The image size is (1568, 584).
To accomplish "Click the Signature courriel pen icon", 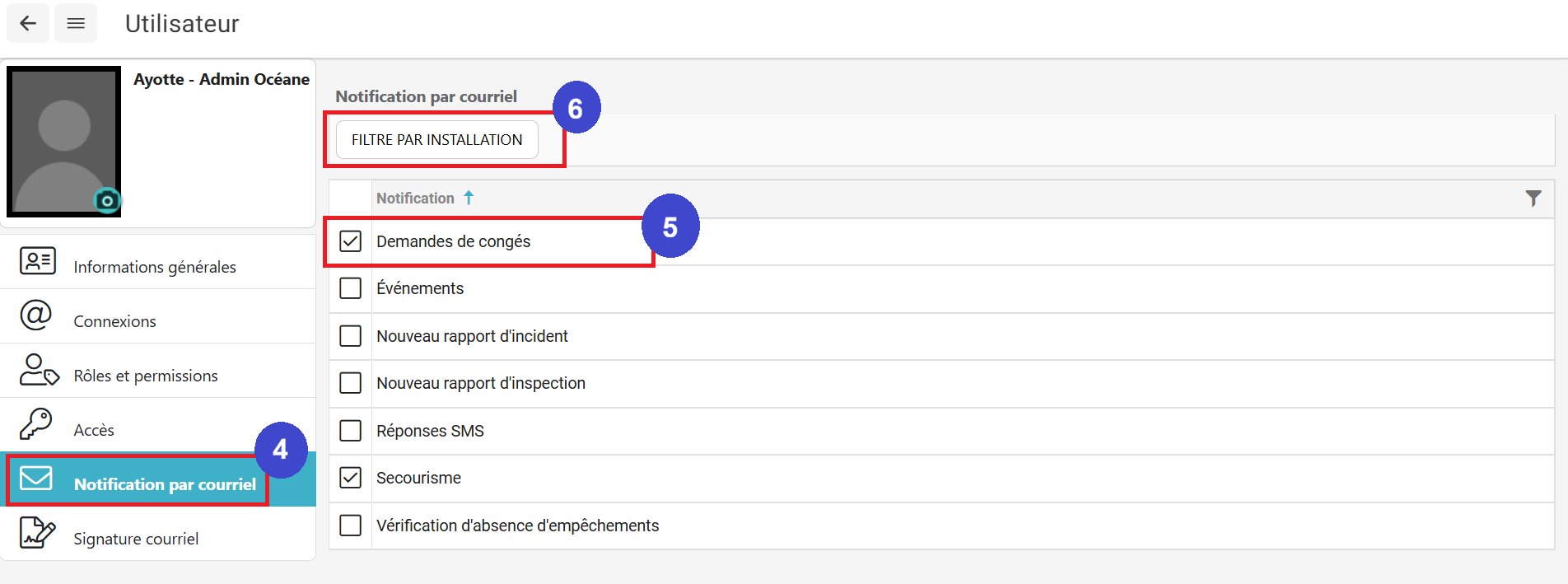I will [x=37, y=533].
